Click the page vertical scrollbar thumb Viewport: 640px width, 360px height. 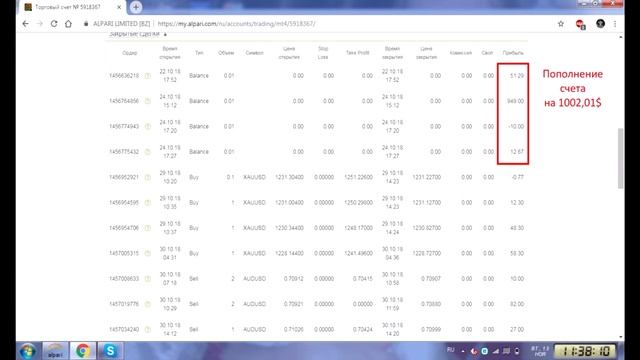[621, 158]
